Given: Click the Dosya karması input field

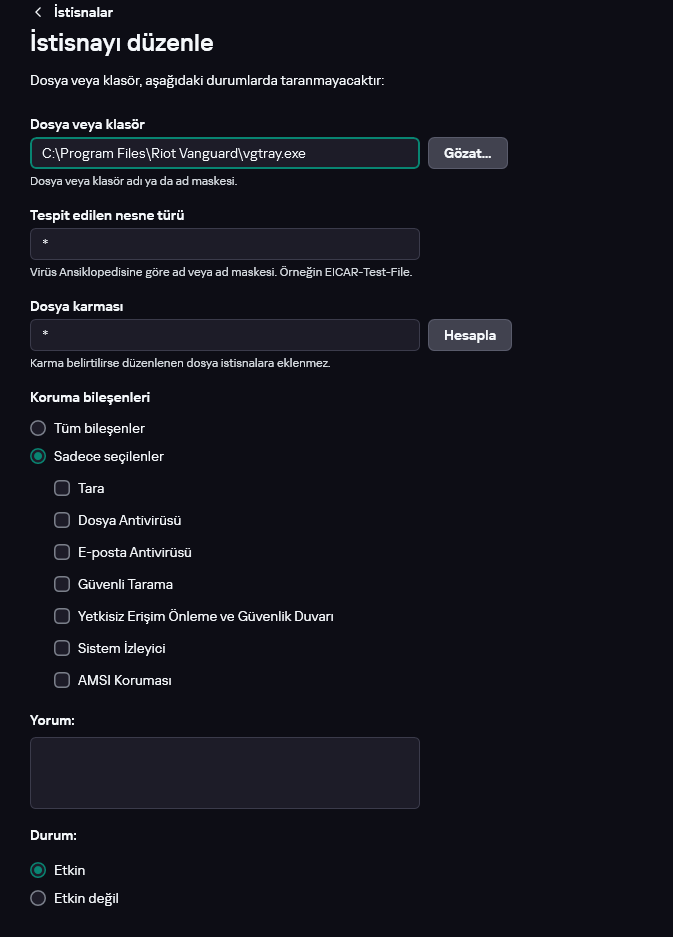Looking at the screenshot, I should (x=225, y=335).
